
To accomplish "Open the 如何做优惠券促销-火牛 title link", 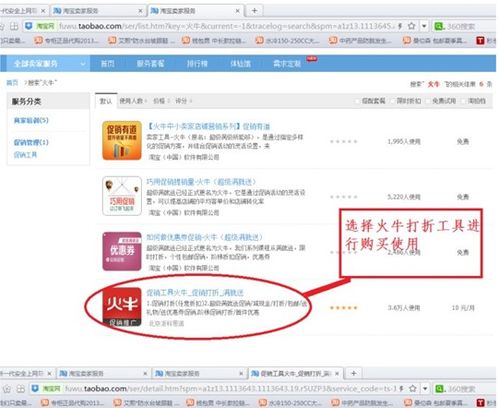I will tap(204, 237).
